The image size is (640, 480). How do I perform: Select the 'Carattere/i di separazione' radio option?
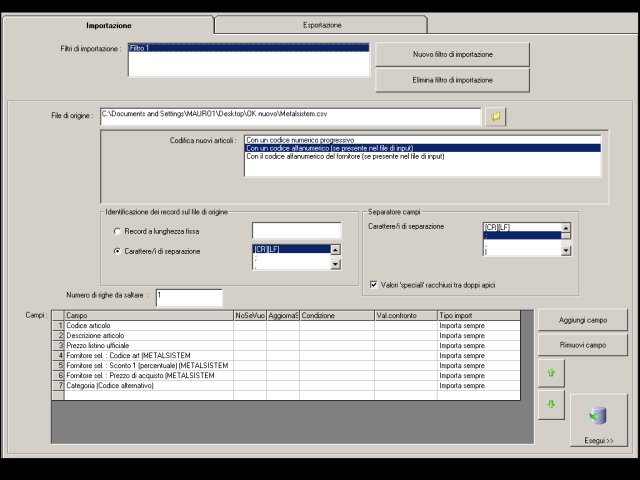coord(117,251)
